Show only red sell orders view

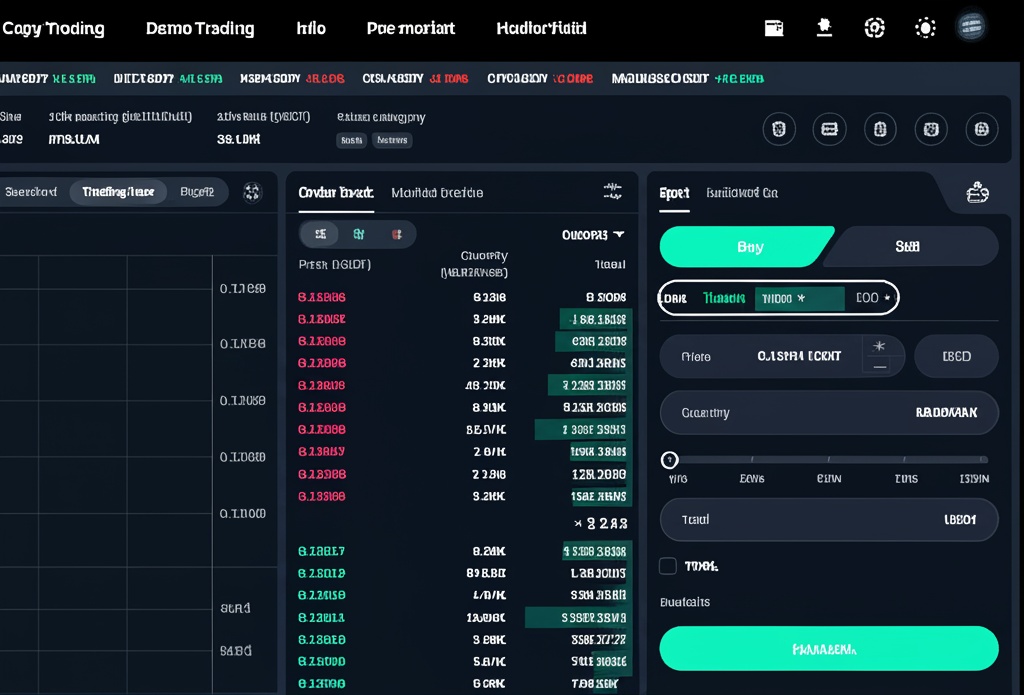point(396,234)
